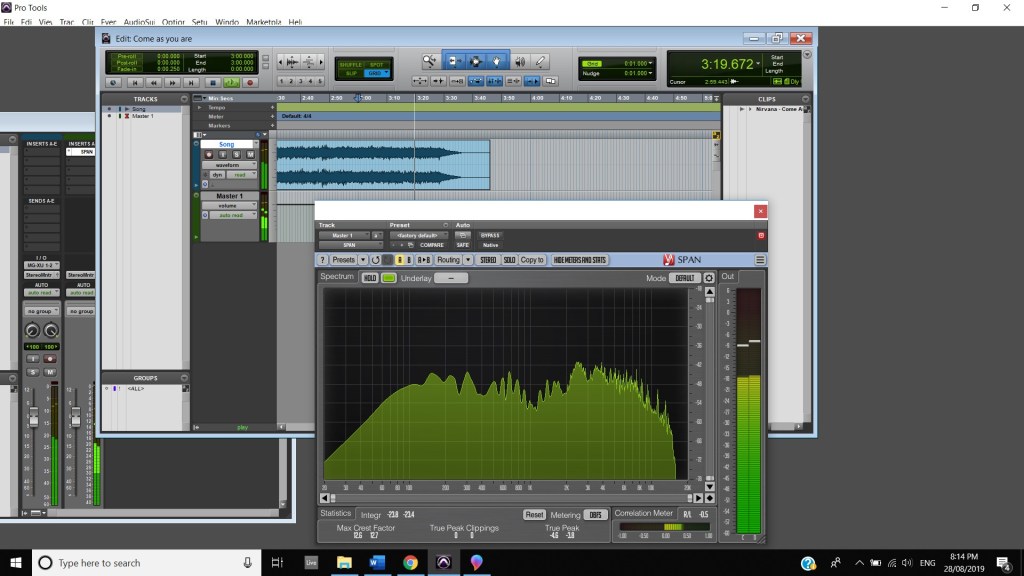The height and width of the screenshot is (576, 1024).
Task: Open the SPAN Routing dropdown
Action: tap(450, 260)
